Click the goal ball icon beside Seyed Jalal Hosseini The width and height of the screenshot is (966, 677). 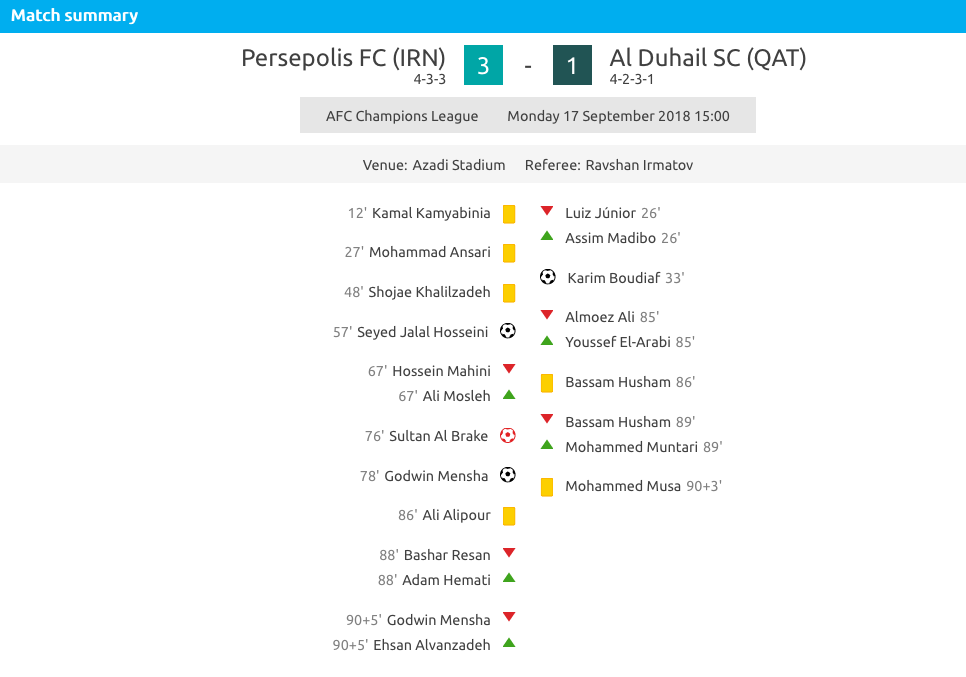(508, 331)
